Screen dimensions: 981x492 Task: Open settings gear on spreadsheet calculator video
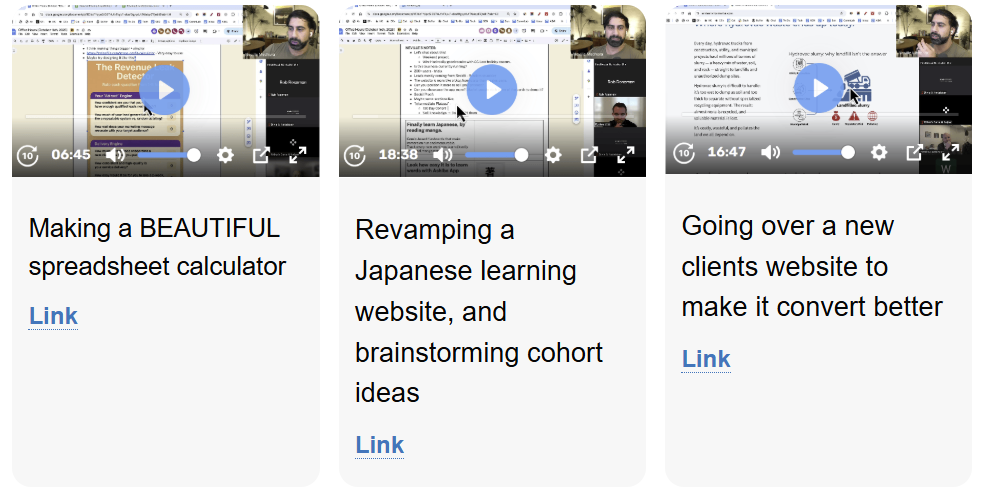coord(226,155)
